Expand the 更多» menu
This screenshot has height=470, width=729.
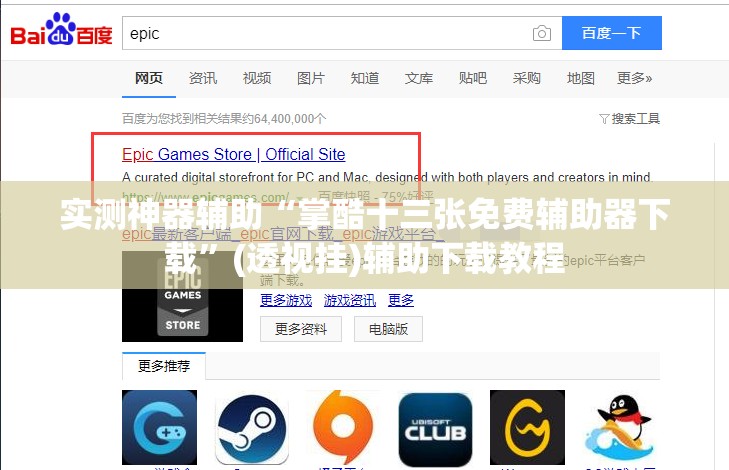[634, 78]
